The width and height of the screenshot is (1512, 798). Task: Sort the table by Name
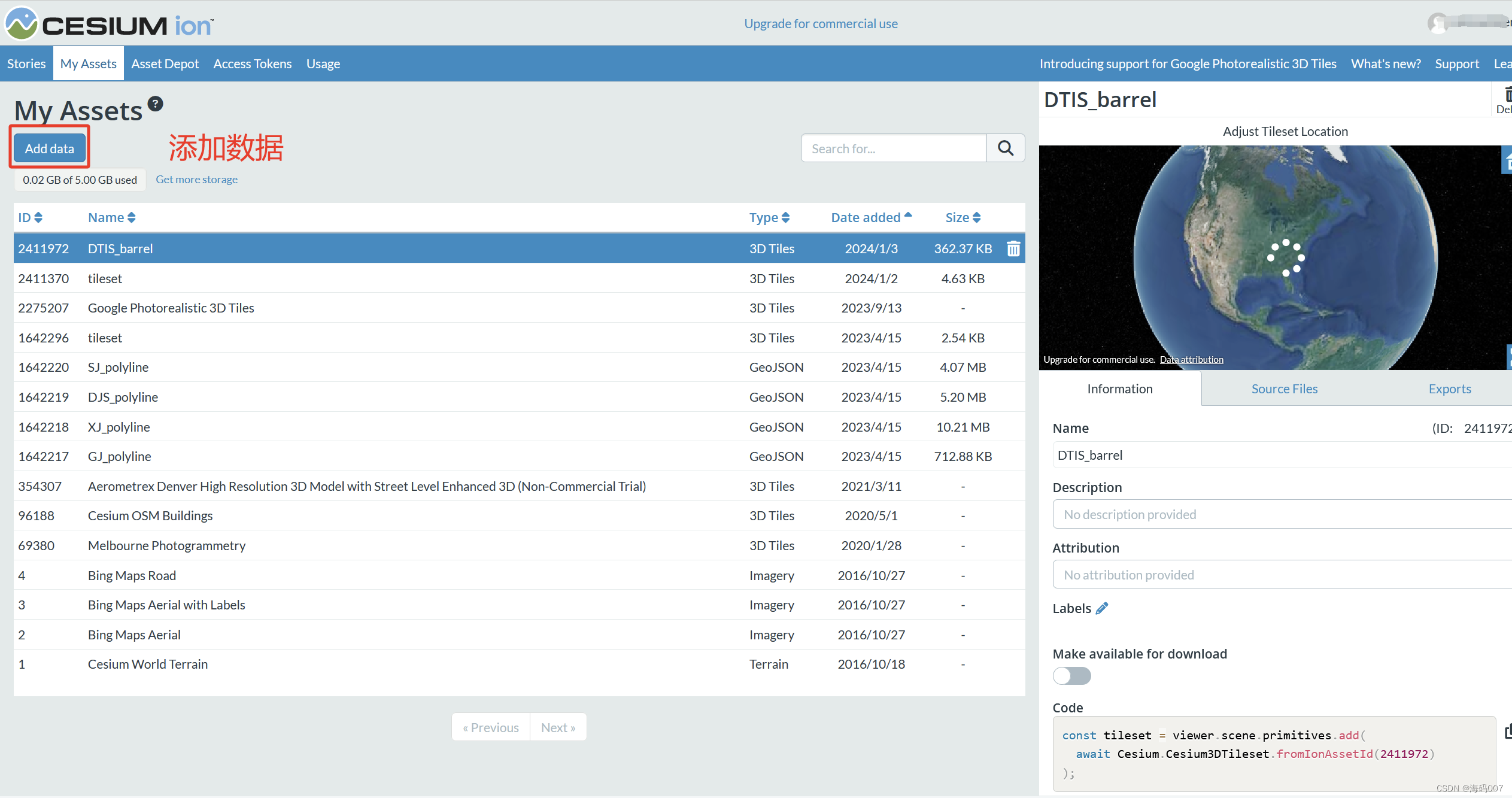click(x=112, y=217)
